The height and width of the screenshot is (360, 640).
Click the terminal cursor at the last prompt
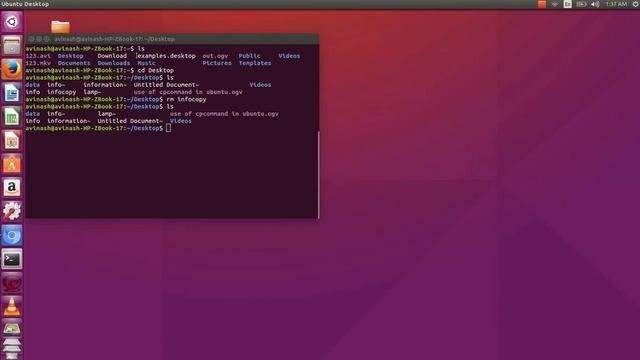[169, 128]
